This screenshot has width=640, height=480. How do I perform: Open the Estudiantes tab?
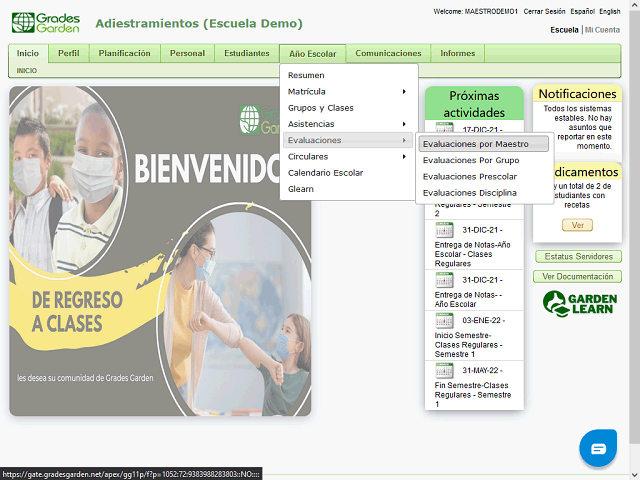coord(247,53)
